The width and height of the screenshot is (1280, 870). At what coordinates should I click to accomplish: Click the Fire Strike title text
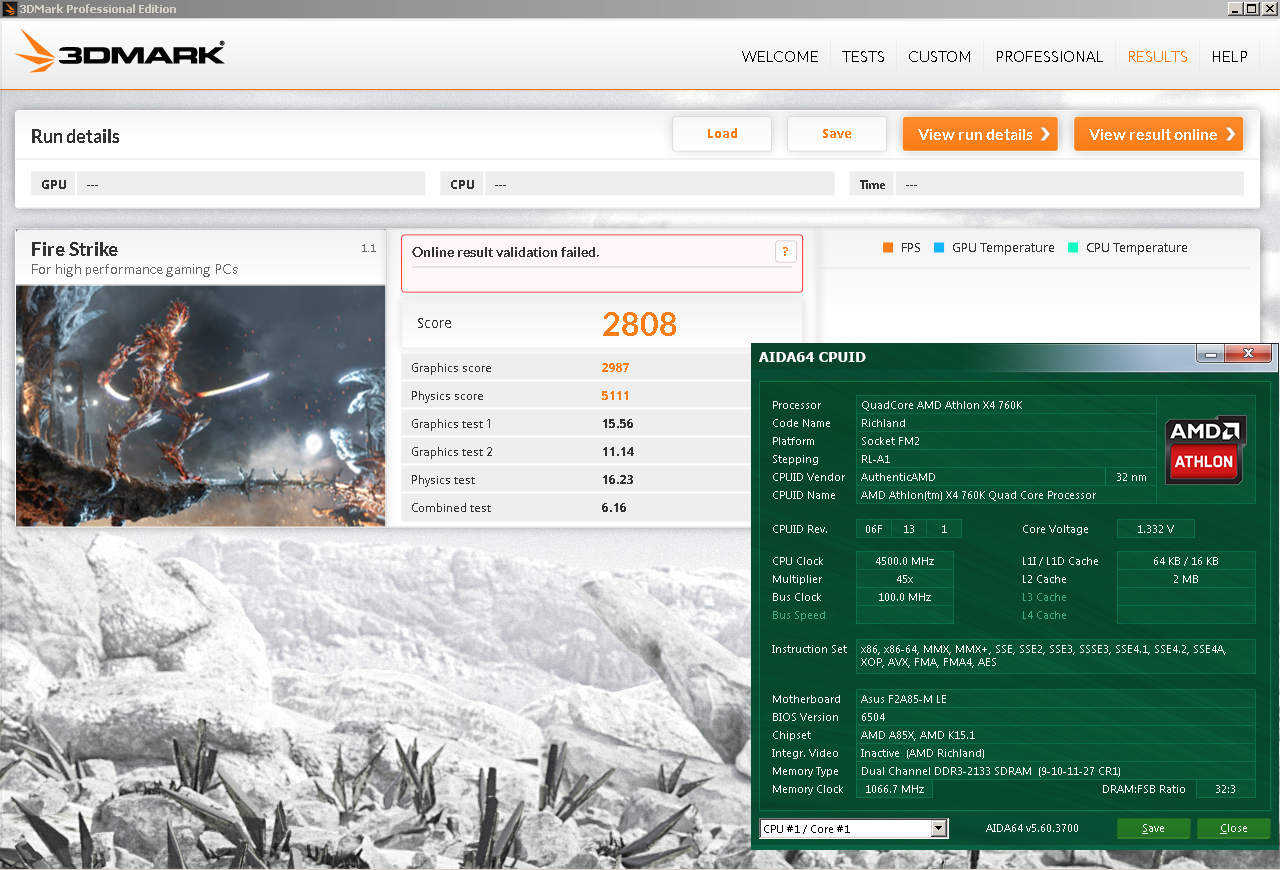point(74,249)
